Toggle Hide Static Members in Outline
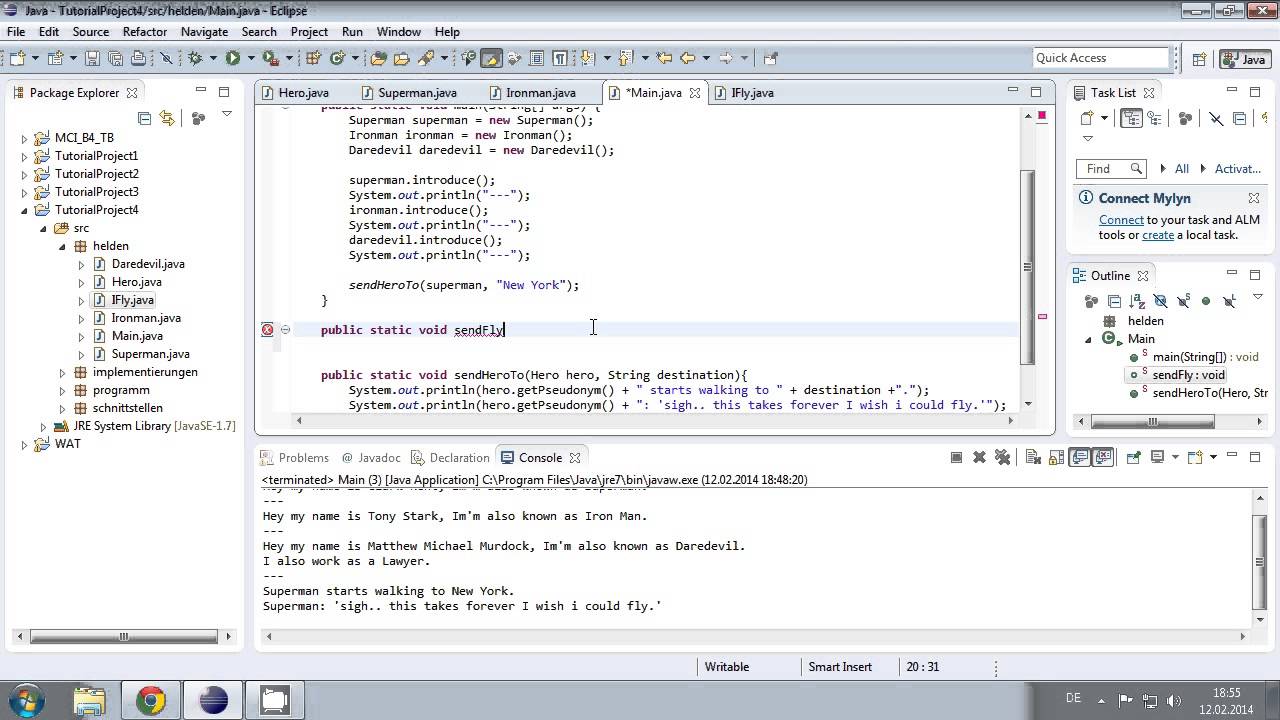This screenshot has width=1280, height=720. click(x=1183, y=301)
